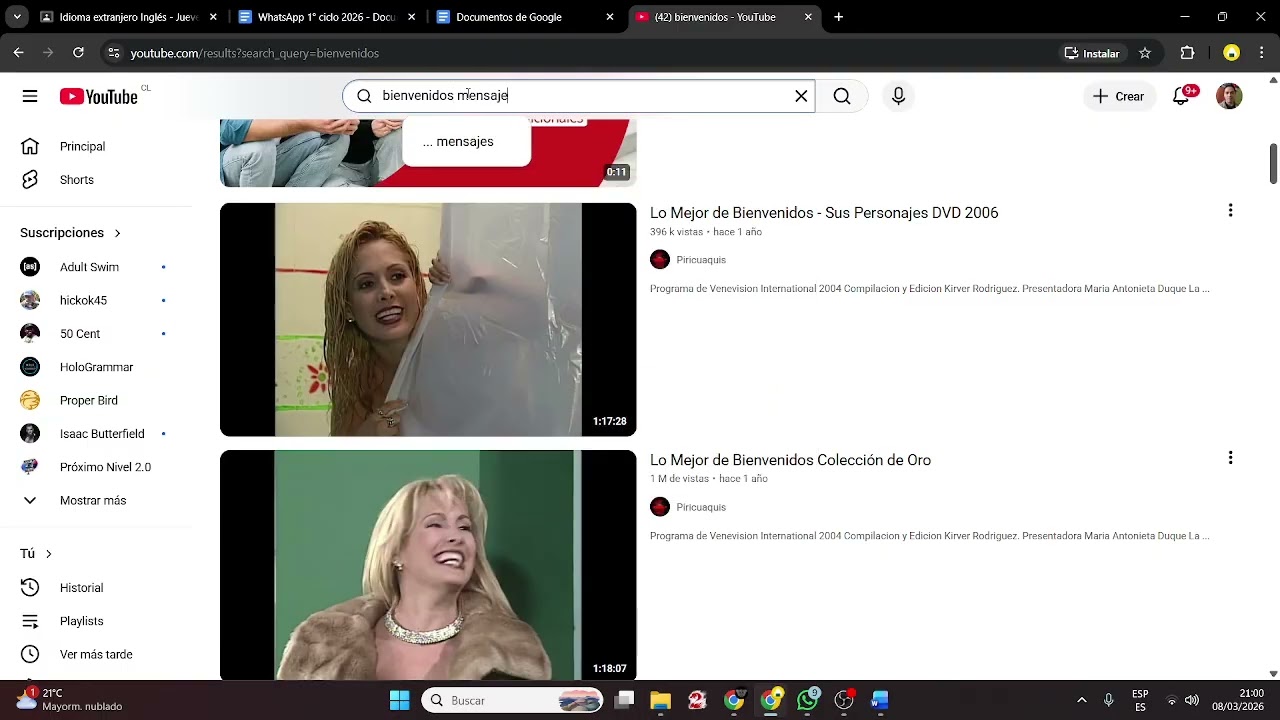
Task: Click the search text field
Action: pos(580,96)
